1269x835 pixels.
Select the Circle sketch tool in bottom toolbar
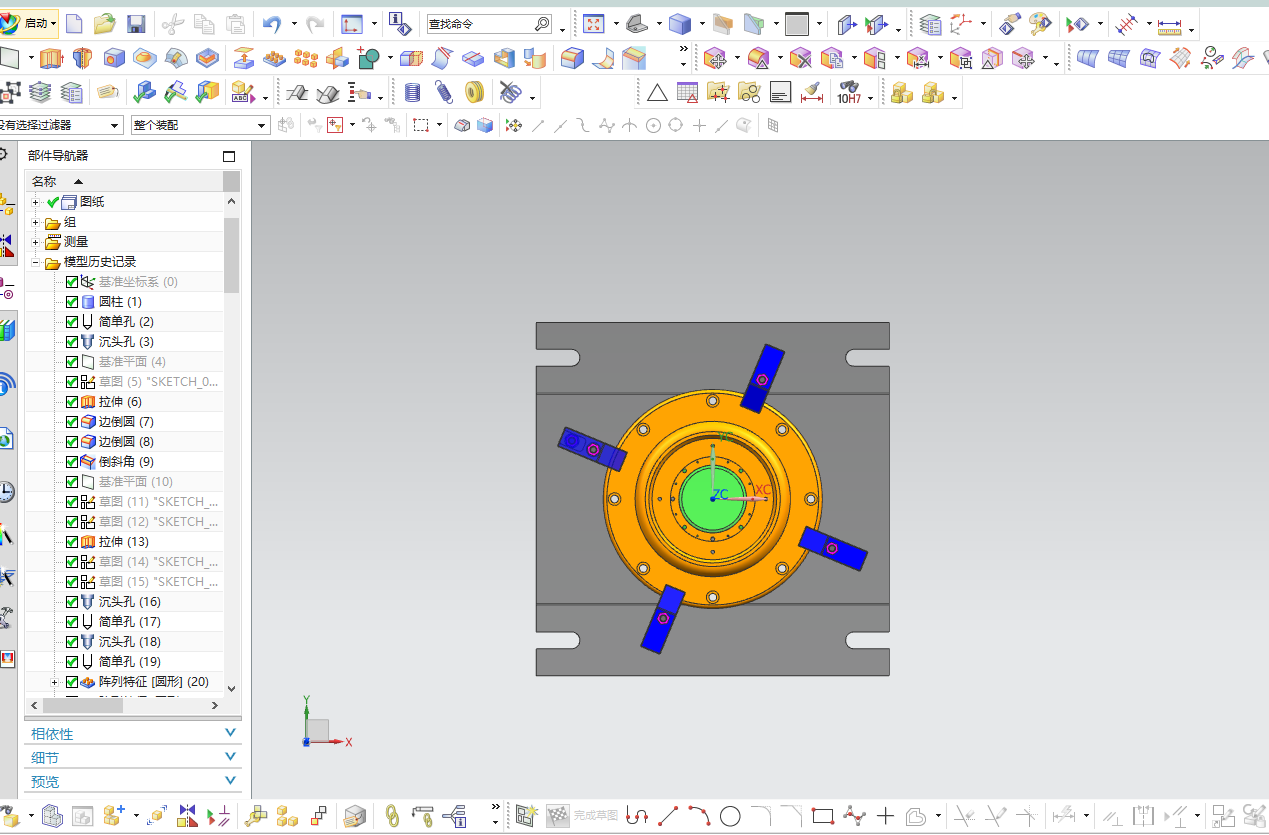click(730, 816)
